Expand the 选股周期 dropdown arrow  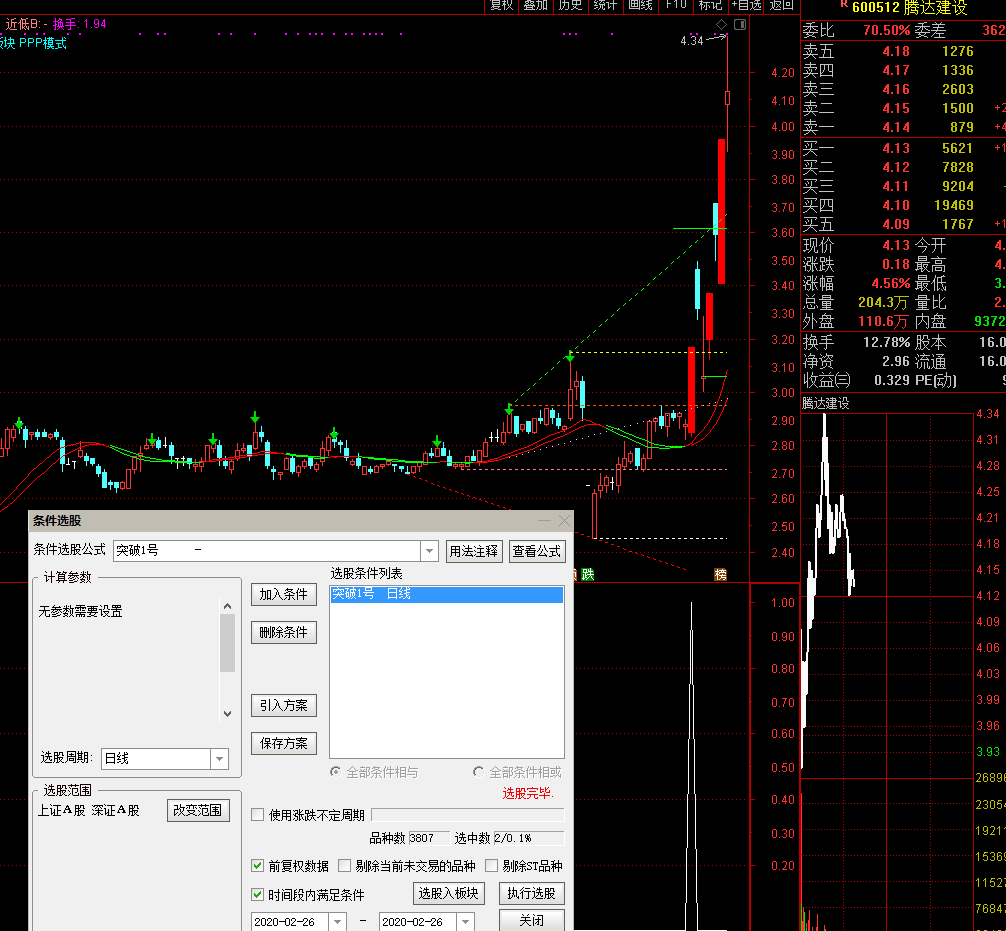(x=219, y=758)
